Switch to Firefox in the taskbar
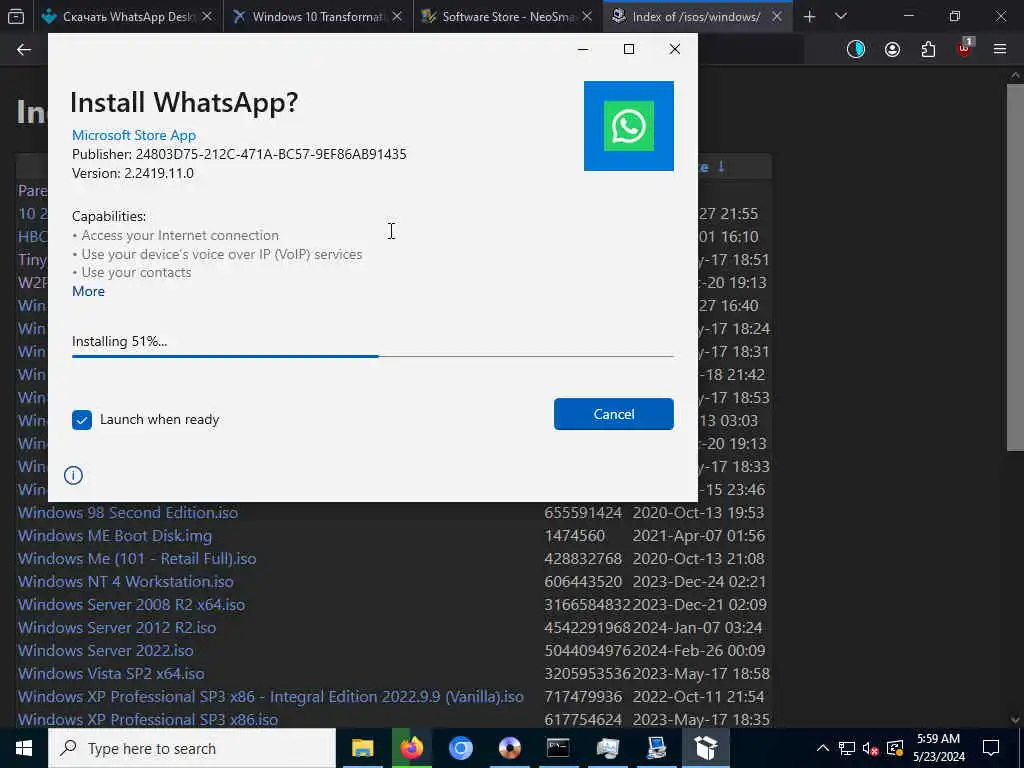This screenshot has height=768, width=1024. (x=411, y=748)
